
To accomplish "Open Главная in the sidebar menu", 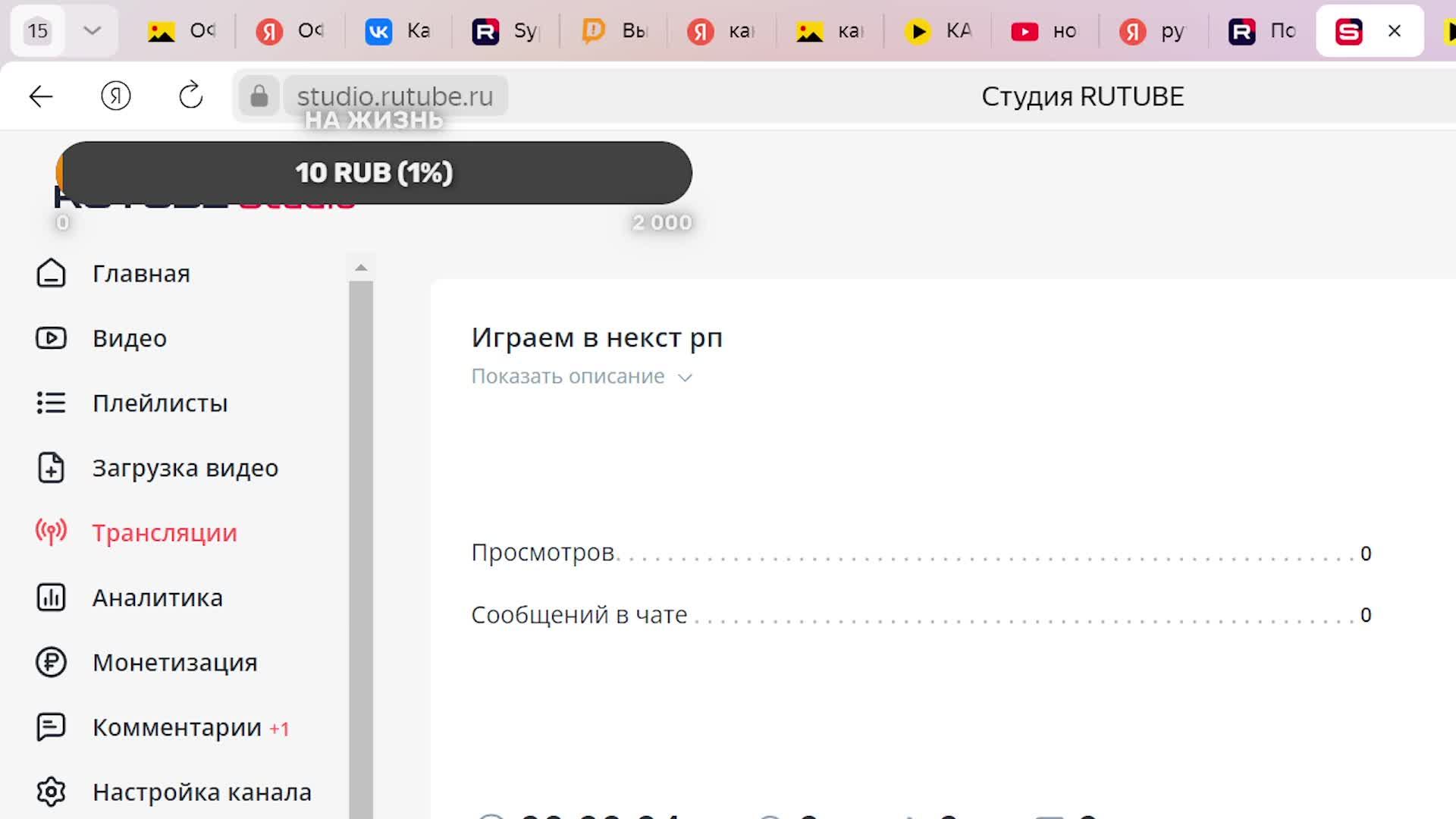I will click(x=141, y=274).
